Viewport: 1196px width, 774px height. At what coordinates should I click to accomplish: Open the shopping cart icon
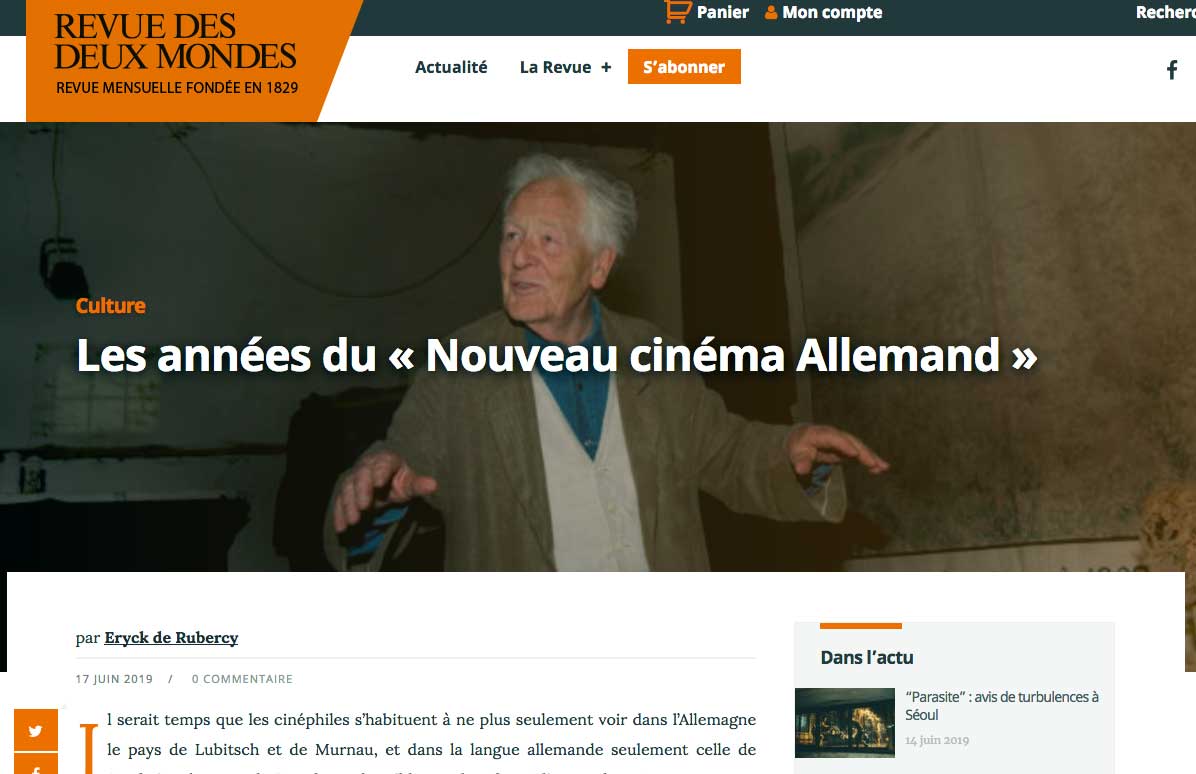pos(677,11)
